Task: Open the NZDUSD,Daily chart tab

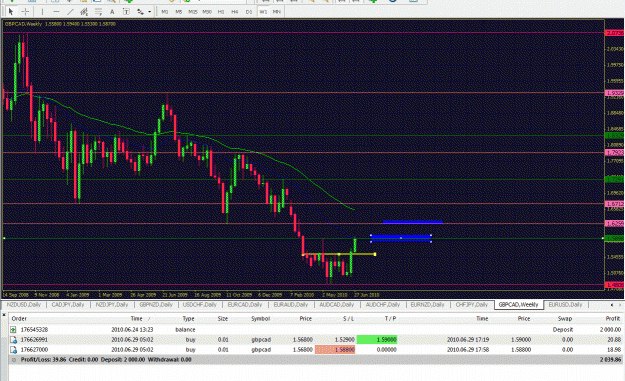Action: tap(24, 304)
